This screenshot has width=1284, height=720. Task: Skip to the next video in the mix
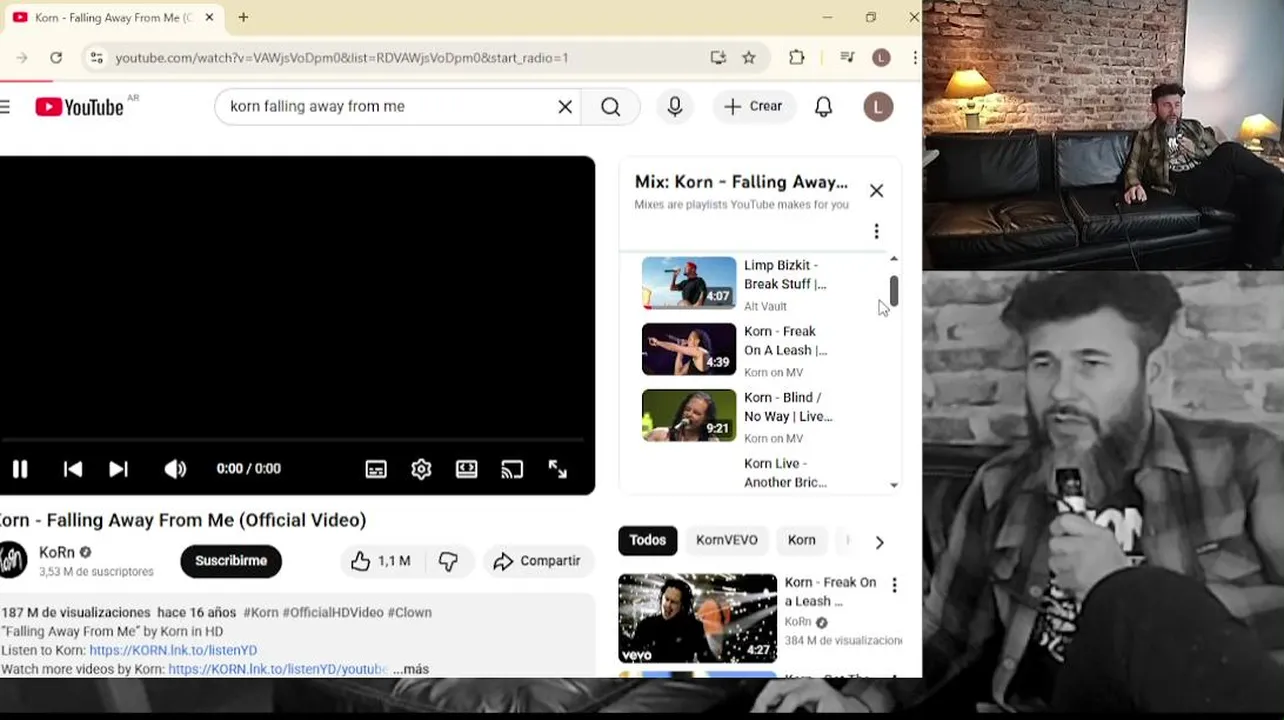[x=118, y=469]
